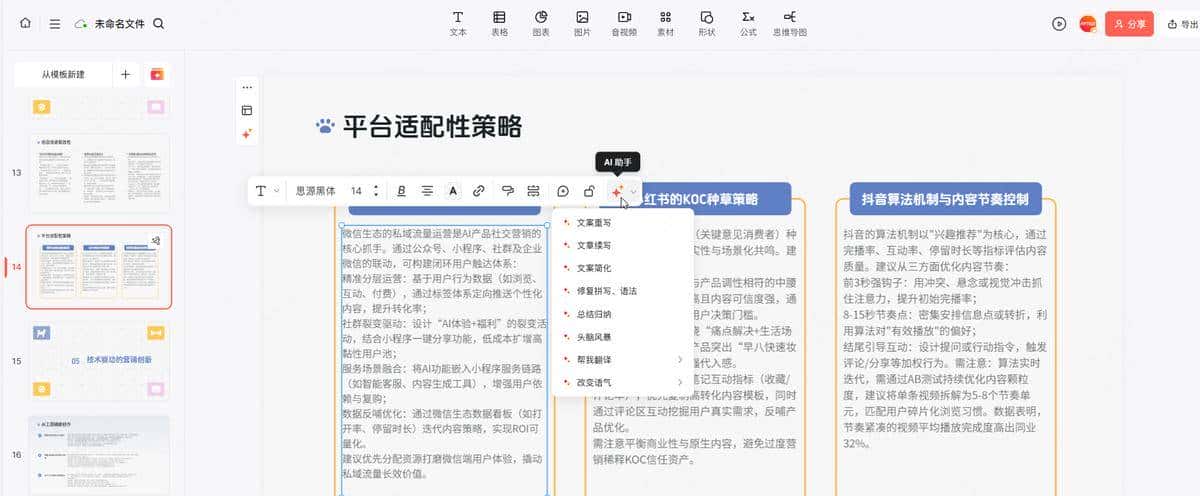Toggle bold formatting
This screenshot has width=1200, height=496.
tap(401, 190)
